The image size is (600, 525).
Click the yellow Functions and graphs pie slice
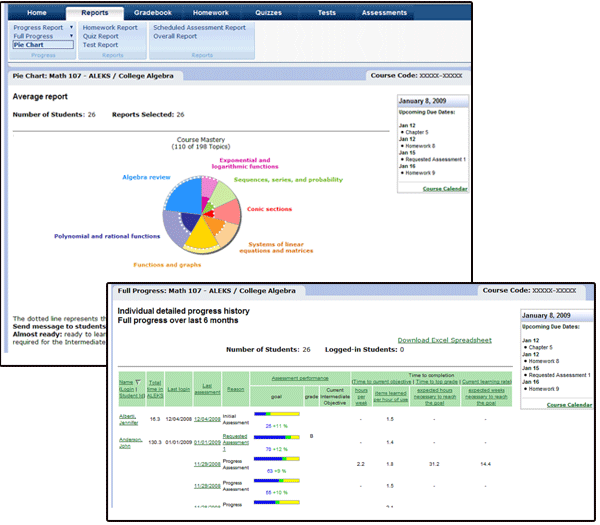(x=201, y=237)
